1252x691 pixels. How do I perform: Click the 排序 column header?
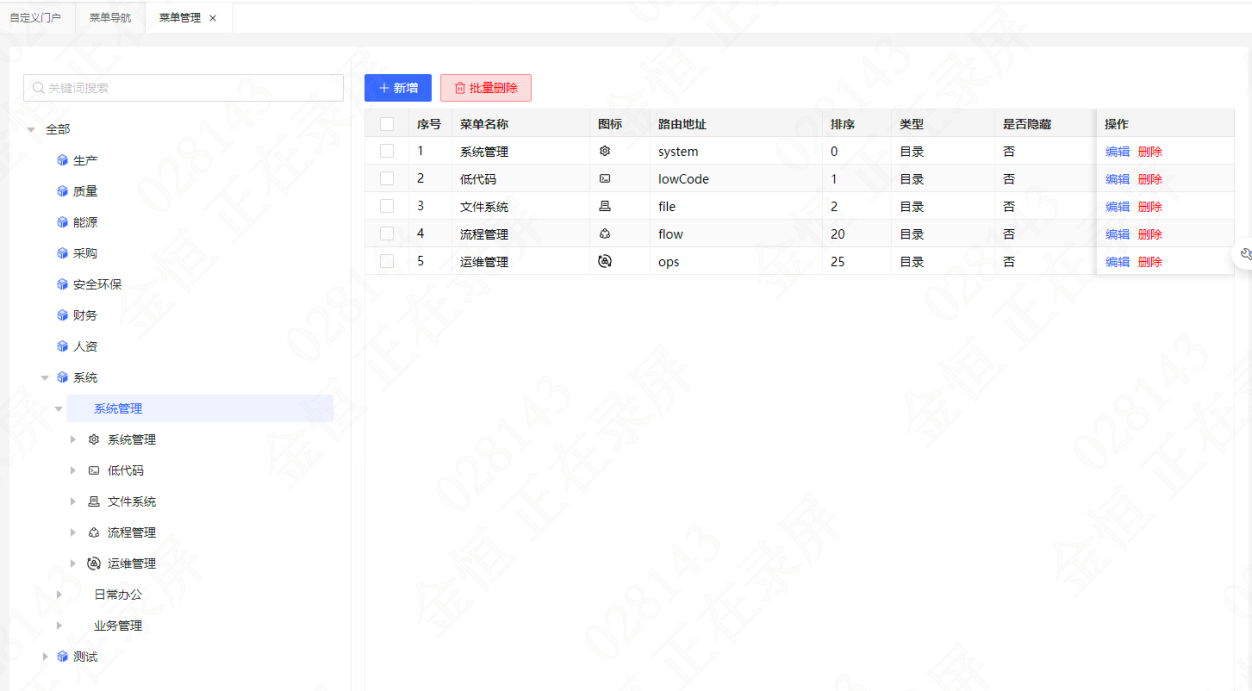click(x=856, y=124)
